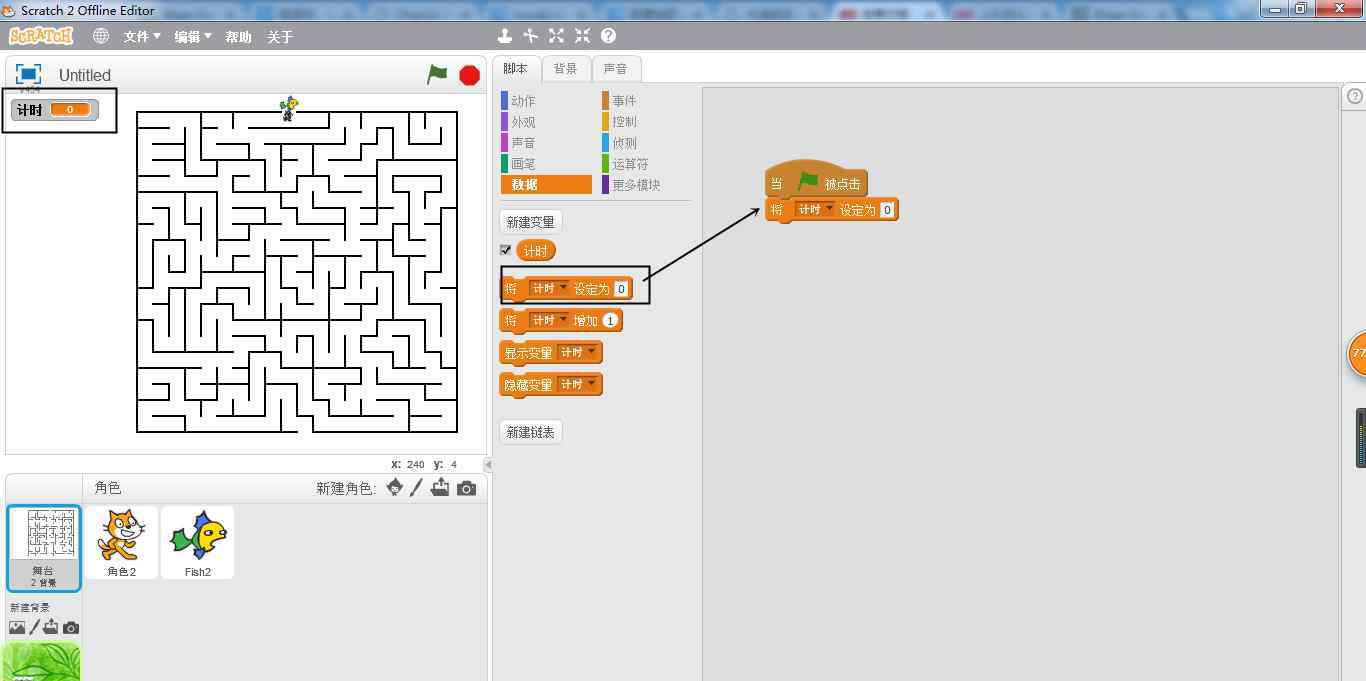Click the 新建链表 button
1366x681 pixels.
(x=530, y=432)
